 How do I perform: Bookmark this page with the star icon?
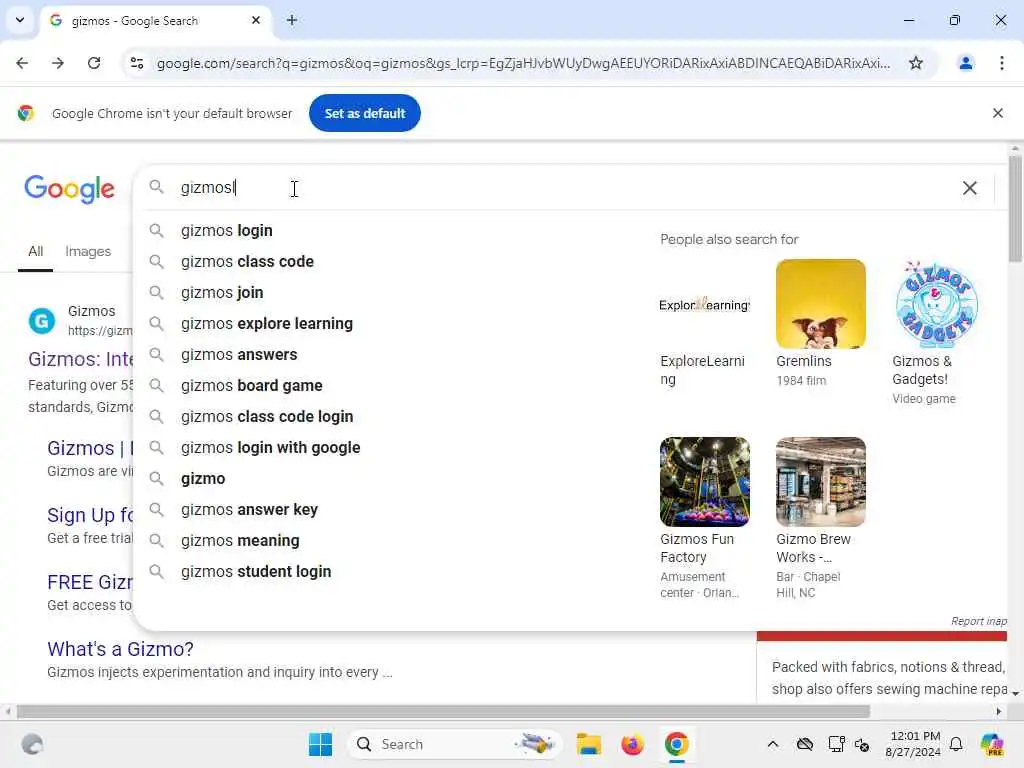pyautogui.click(x=916, y=63)
